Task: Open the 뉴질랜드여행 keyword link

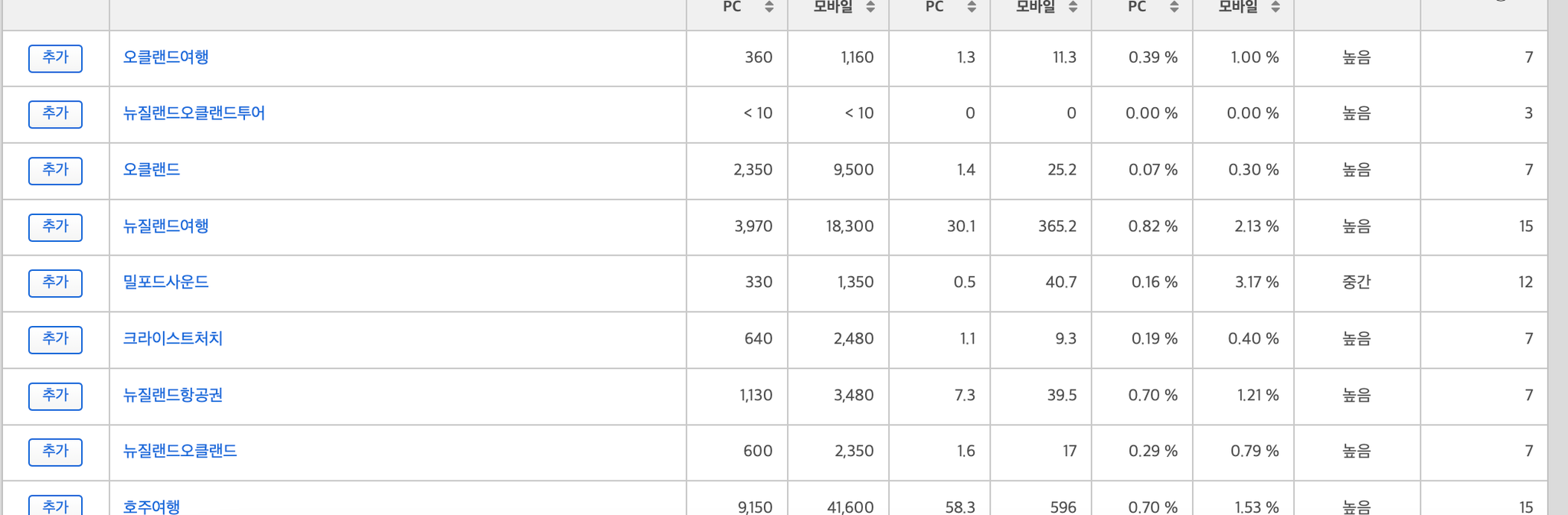Action: coord(166,227)
